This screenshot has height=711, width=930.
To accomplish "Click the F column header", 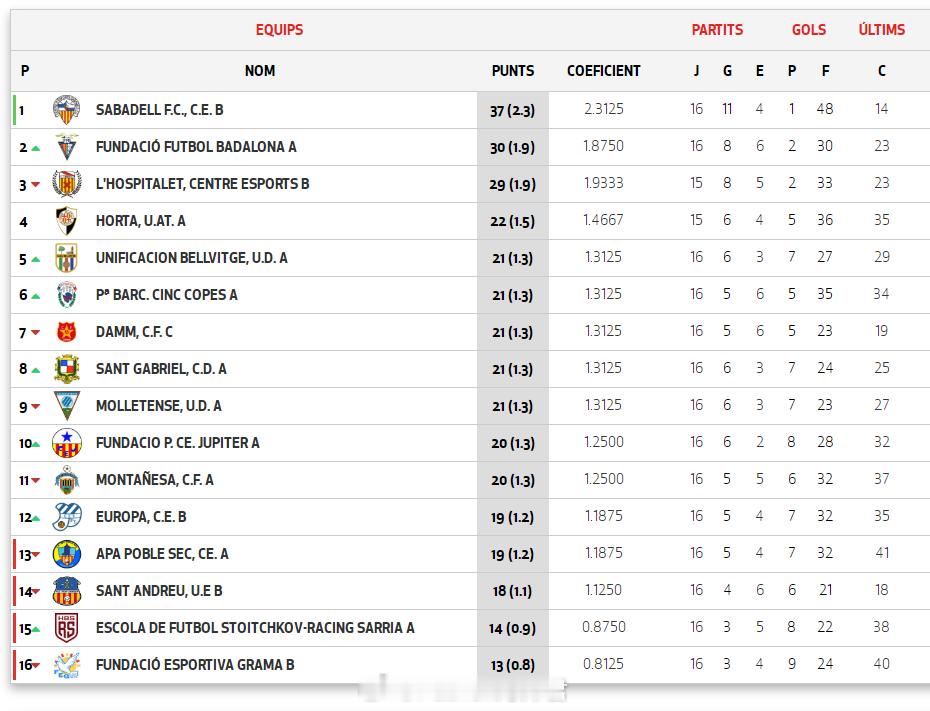I will 826,71.
